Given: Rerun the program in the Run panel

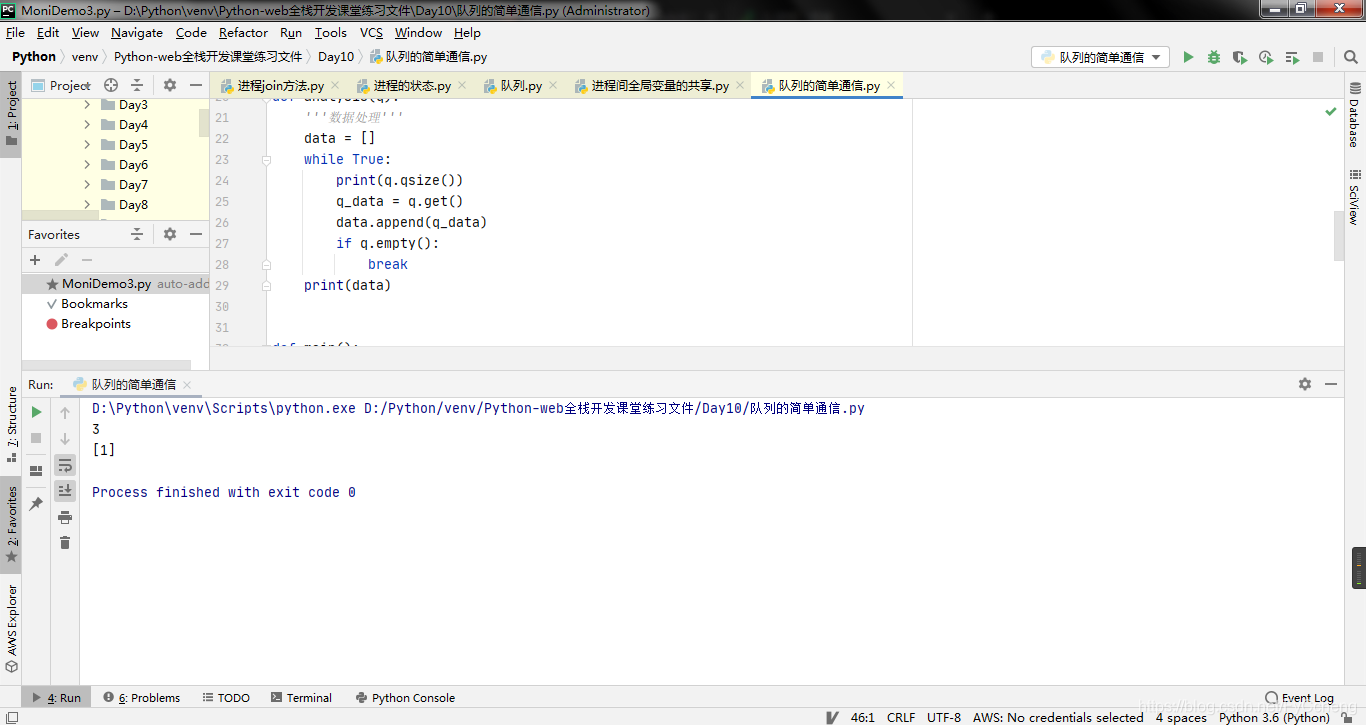Looking at the screenshot, I should coord(36,412).
